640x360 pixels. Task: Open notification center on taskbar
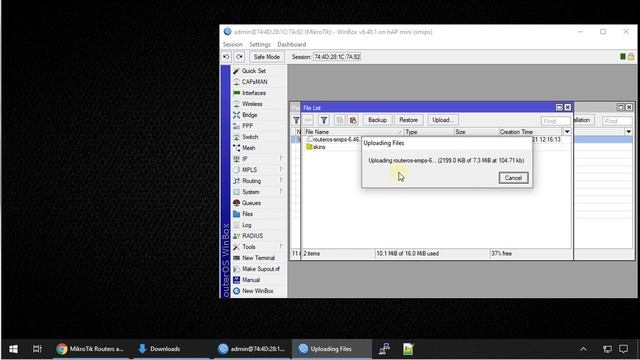tap(623, 349)
